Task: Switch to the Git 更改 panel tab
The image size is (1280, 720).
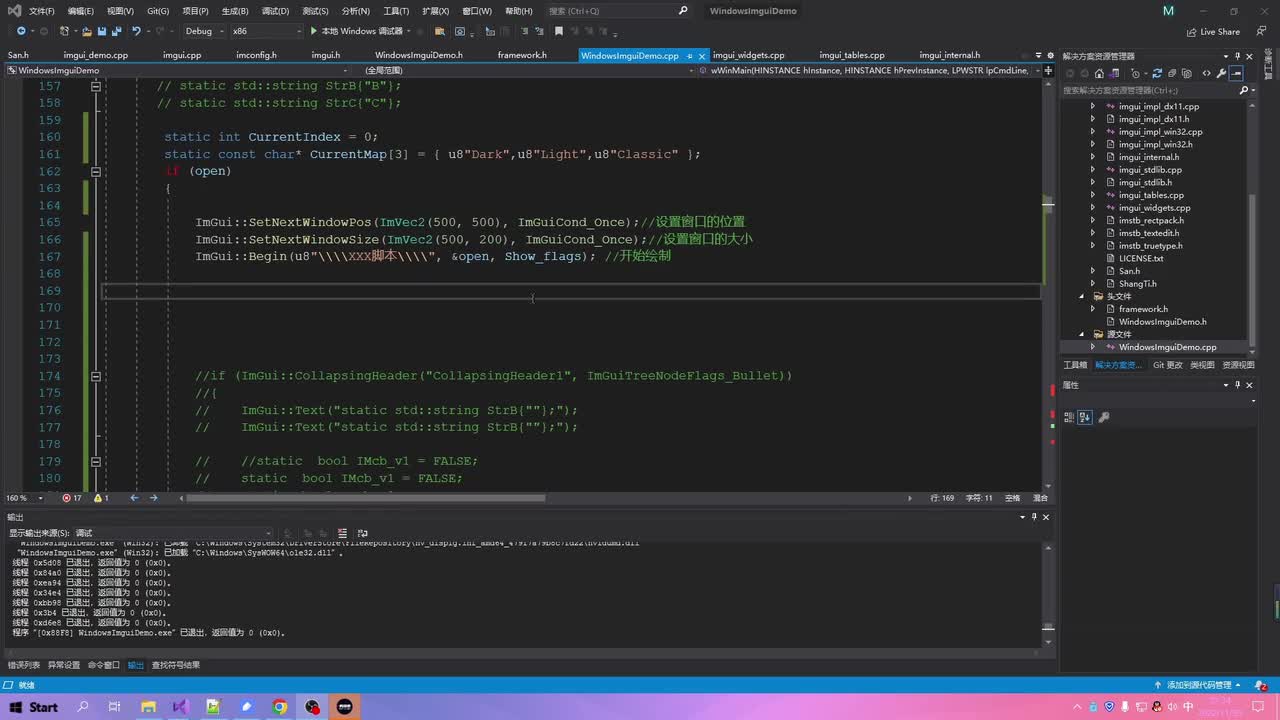Action: 1166,365
